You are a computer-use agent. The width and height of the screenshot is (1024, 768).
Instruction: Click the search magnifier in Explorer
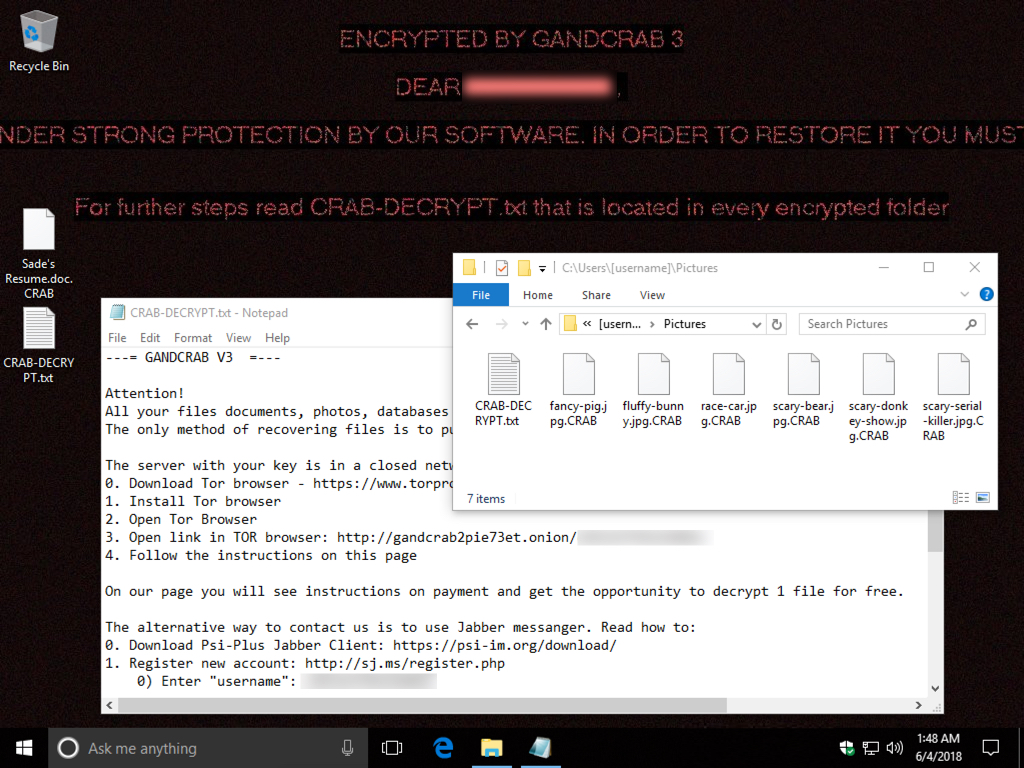pos(971,324)
